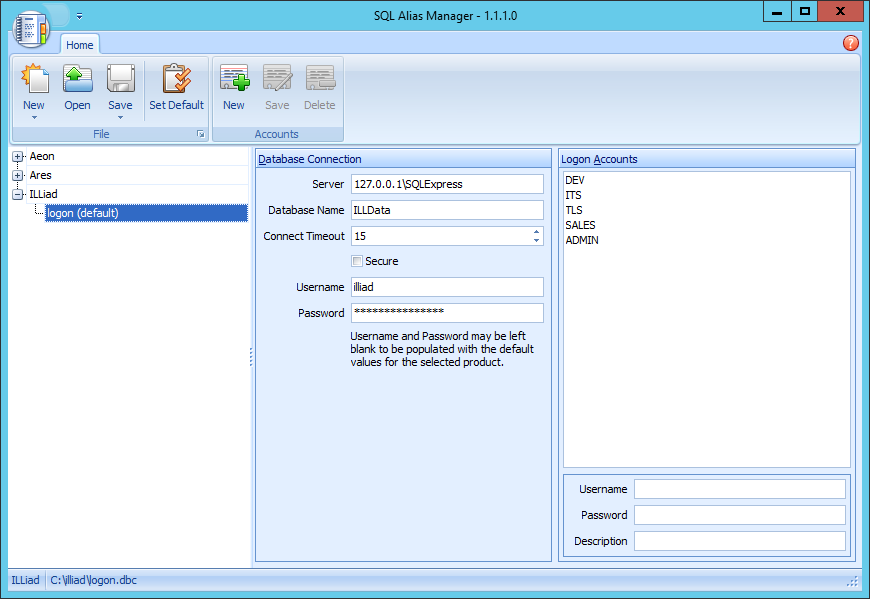870x599 pixels.
Task: Enable the Secure checkbox
Action: 357,261
